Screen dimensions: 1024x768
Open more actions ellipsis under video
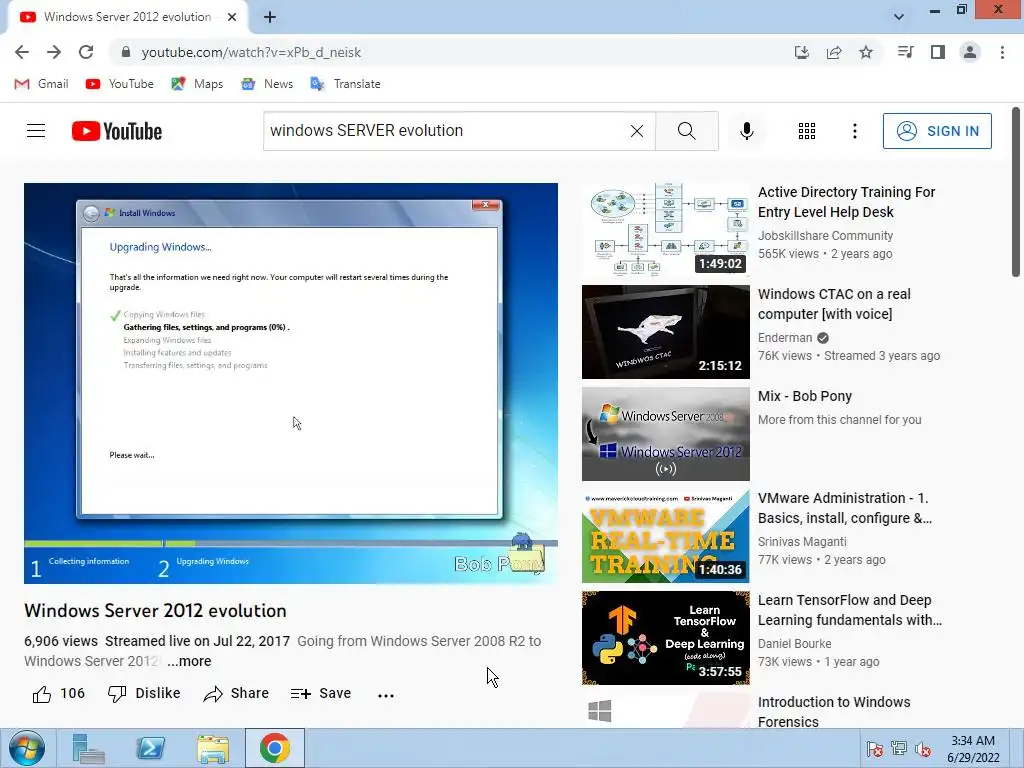[x=386, y=695]
